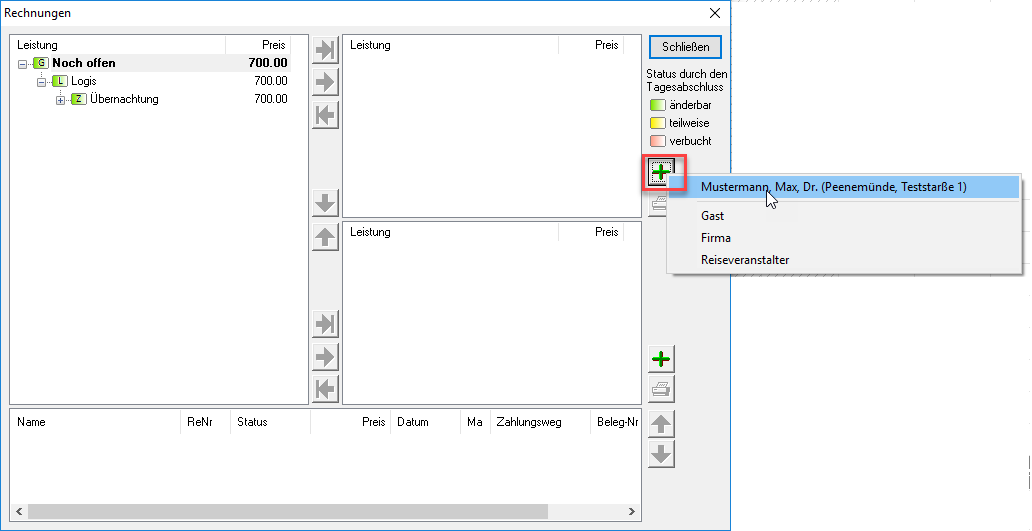This screenshot has width=1032, height=531.
Task: Move all services to upper invoice list
Action: [x=325, y=49]
